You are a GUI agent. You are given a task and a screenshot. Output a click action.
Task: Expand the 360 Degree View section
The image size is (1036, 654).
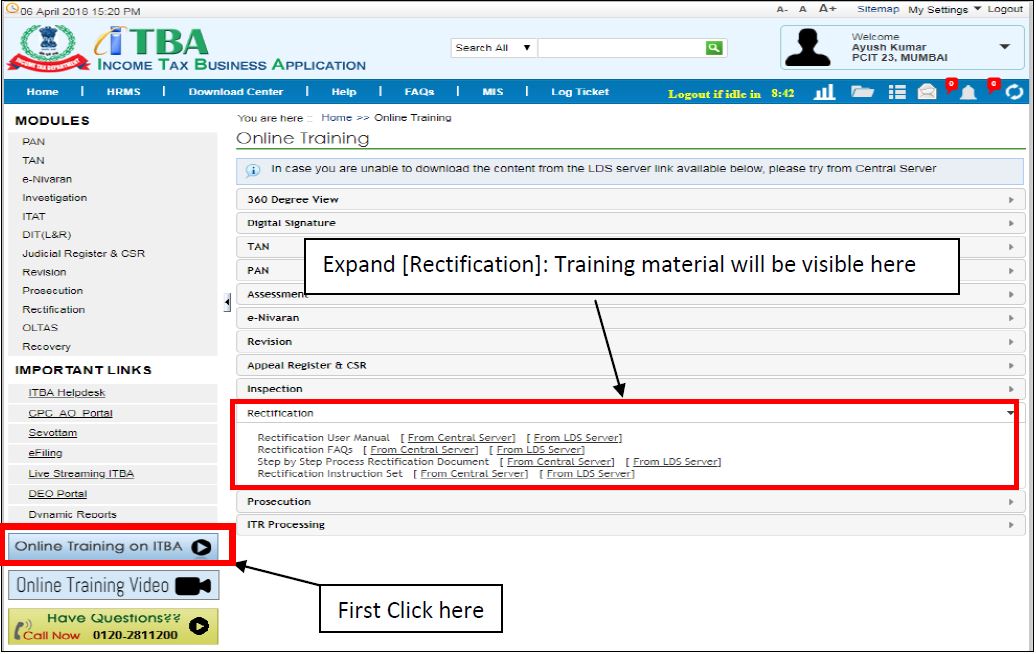(630, 200)
